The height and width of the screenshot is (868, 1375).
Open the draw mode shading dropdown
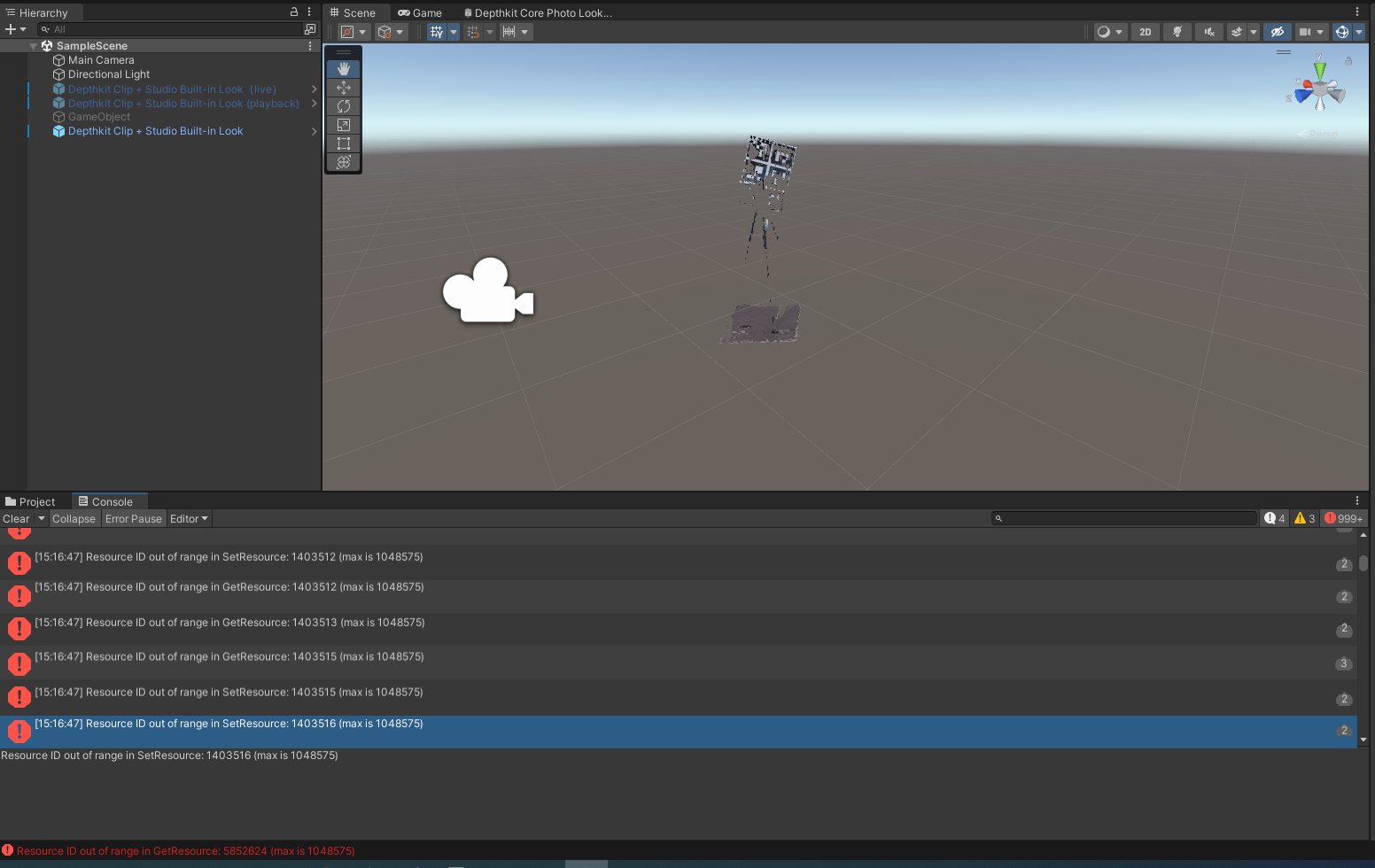1109,32
